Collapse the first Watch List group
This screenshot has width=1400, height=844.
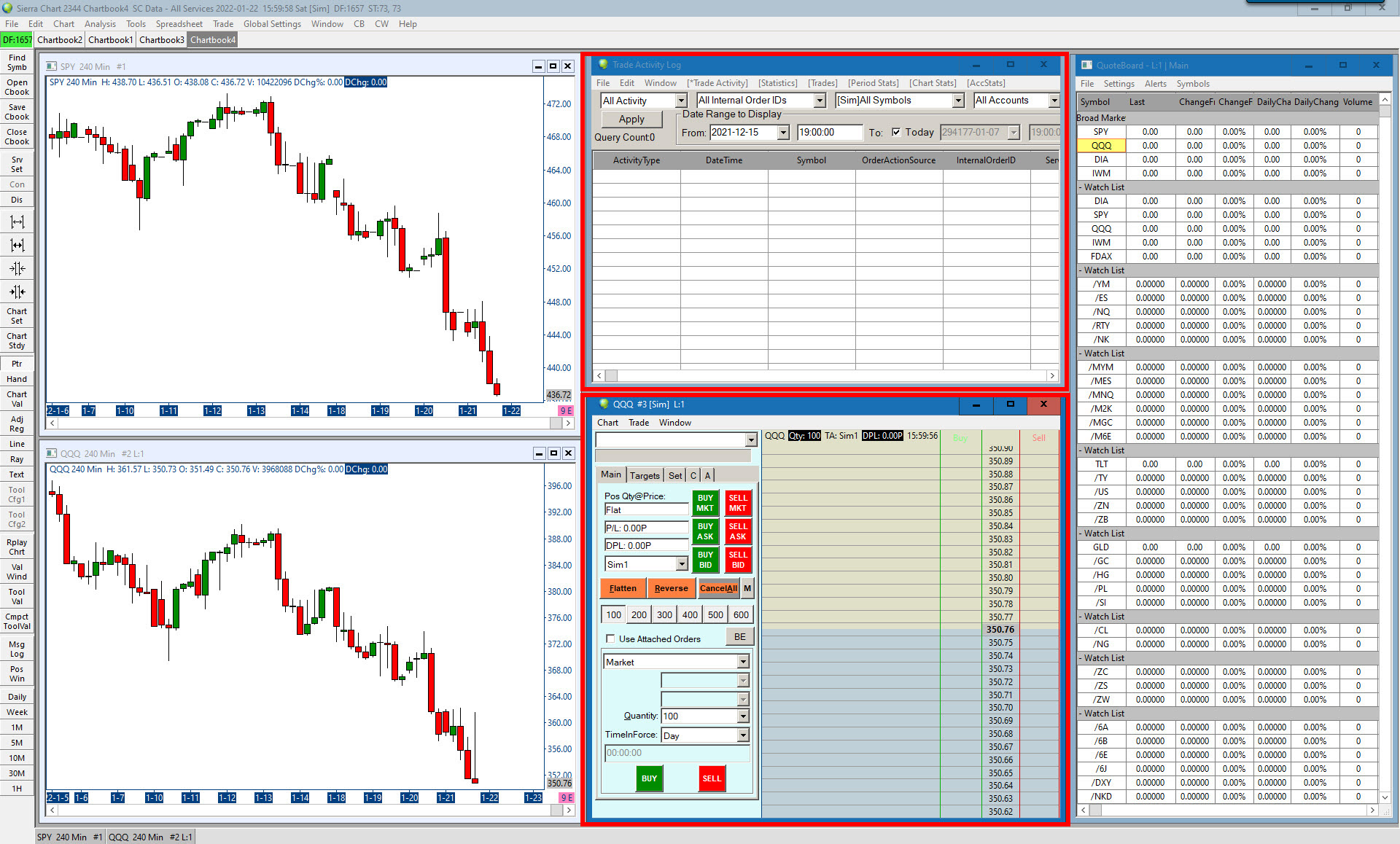(1080, 187)
